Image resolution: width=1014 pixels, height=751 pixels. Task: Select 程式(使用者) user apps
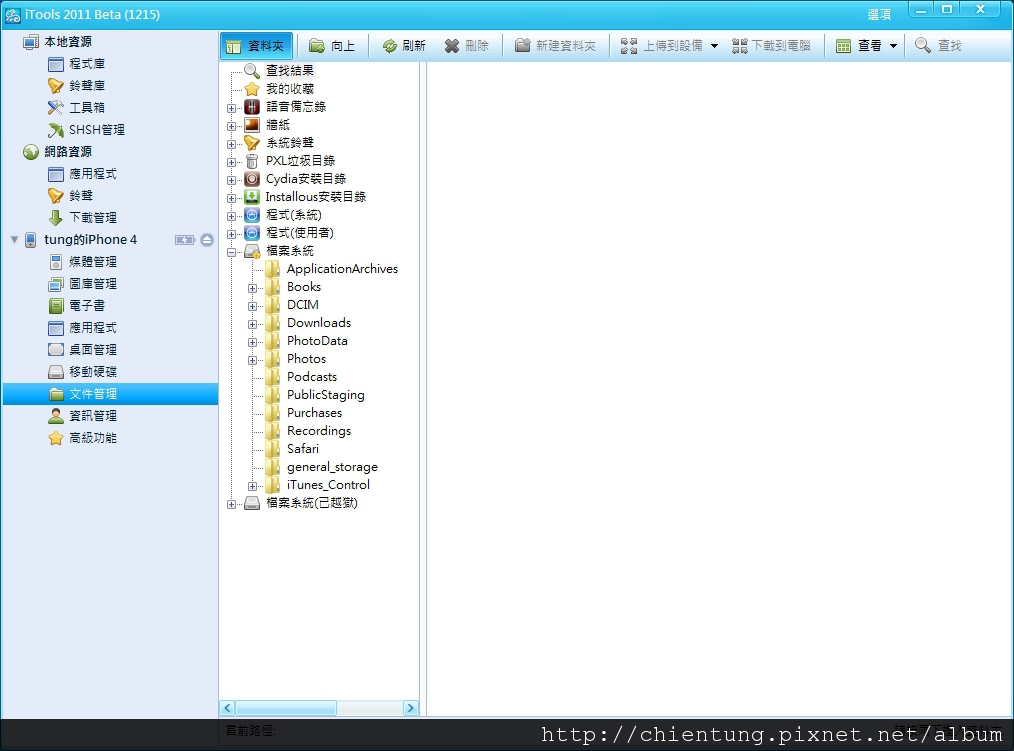coord(300,233)
